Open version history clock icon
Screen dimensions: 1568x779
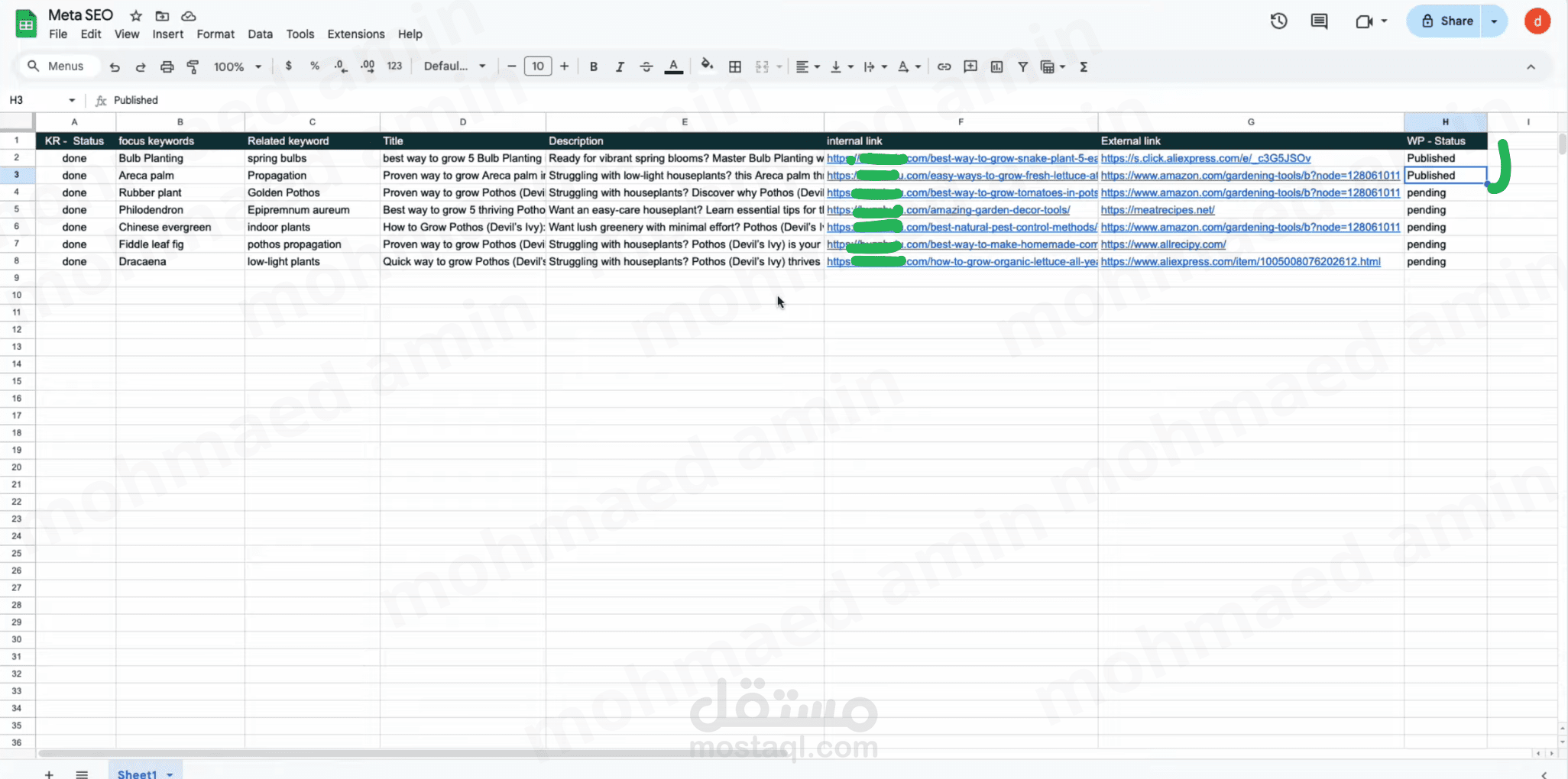pyautogui.click(x=1279, y=21)
